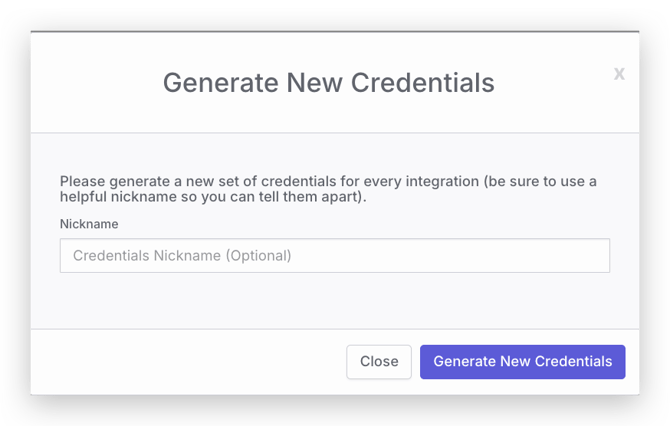670x426 pixels.
Task: Focus the Credentials Nickname input field
Action: pyautogui.click(x=335, y=256)
